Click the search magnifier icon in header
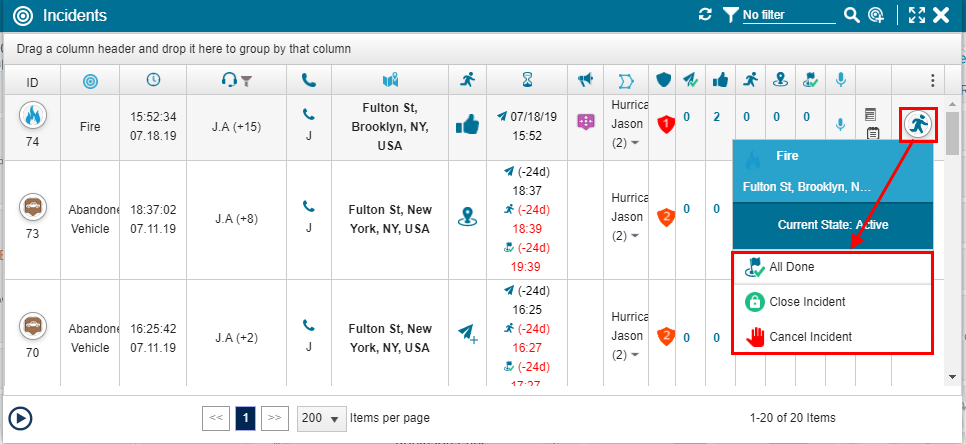 point(851,15)
